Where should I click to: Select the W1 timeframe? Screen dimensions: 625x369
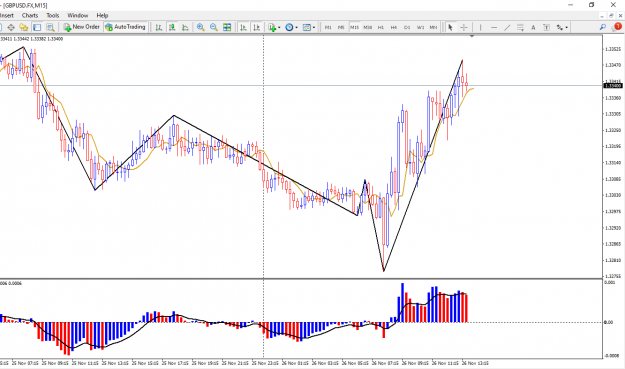(x=421, y=27)
